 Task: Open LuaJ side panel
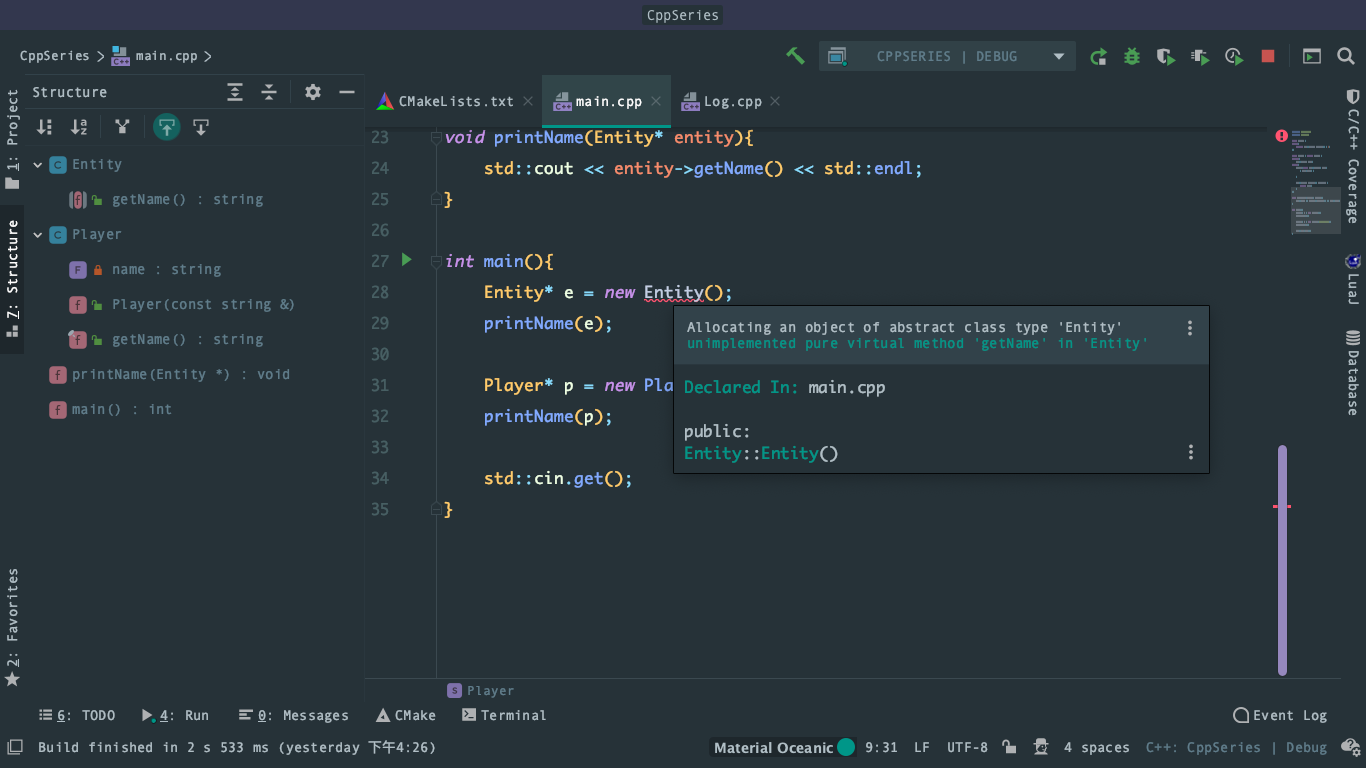[x=1352, y=279]
